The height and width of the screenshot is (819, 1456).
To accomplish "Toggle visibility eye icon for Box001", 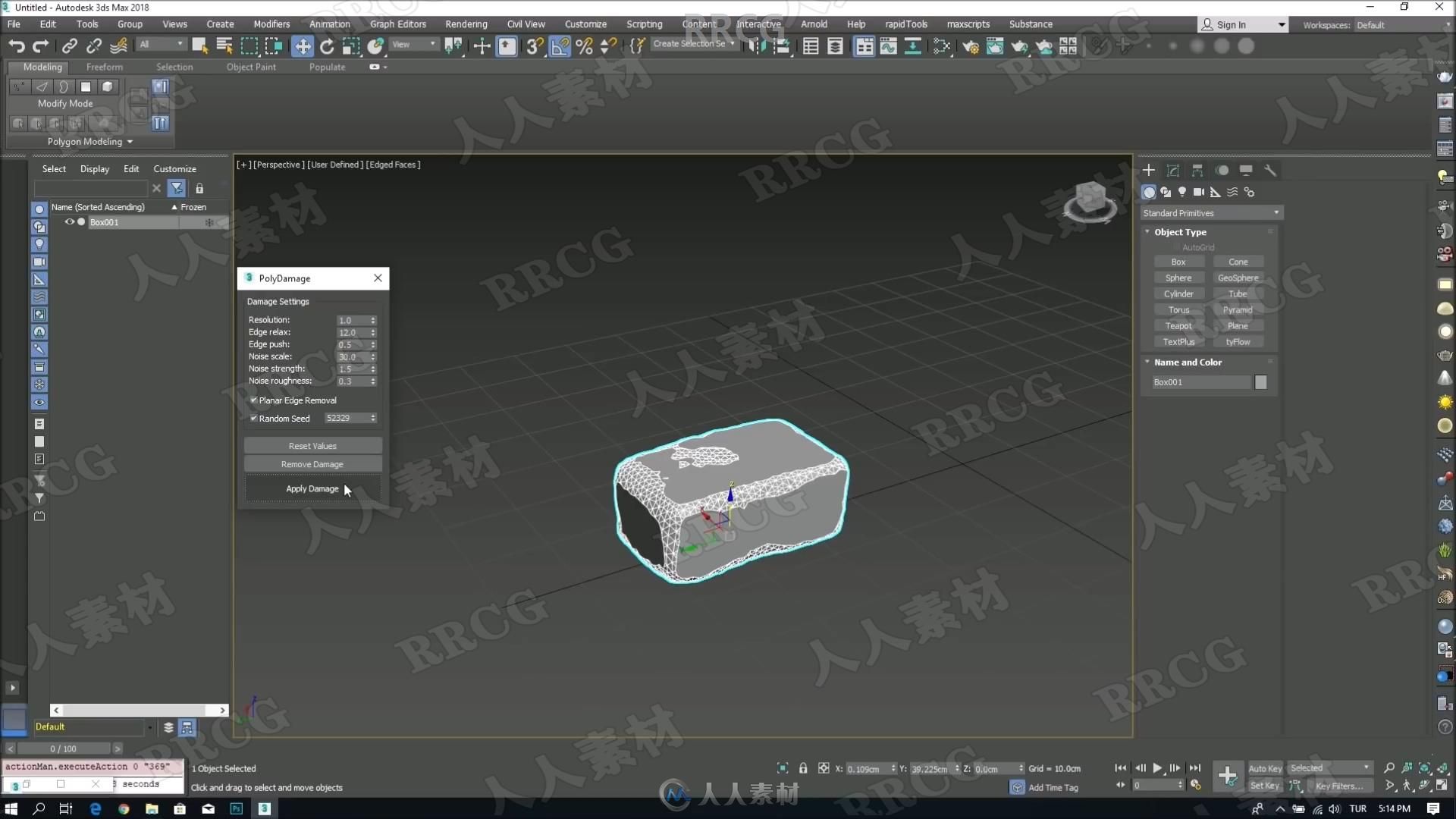I will coord(68,221).
